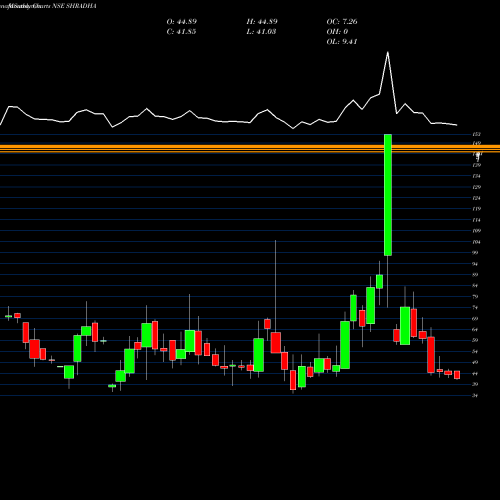The width and height of the screenshot is (500, 500).
Task: Click the 104 price axis label
Action: pos(477,242)
